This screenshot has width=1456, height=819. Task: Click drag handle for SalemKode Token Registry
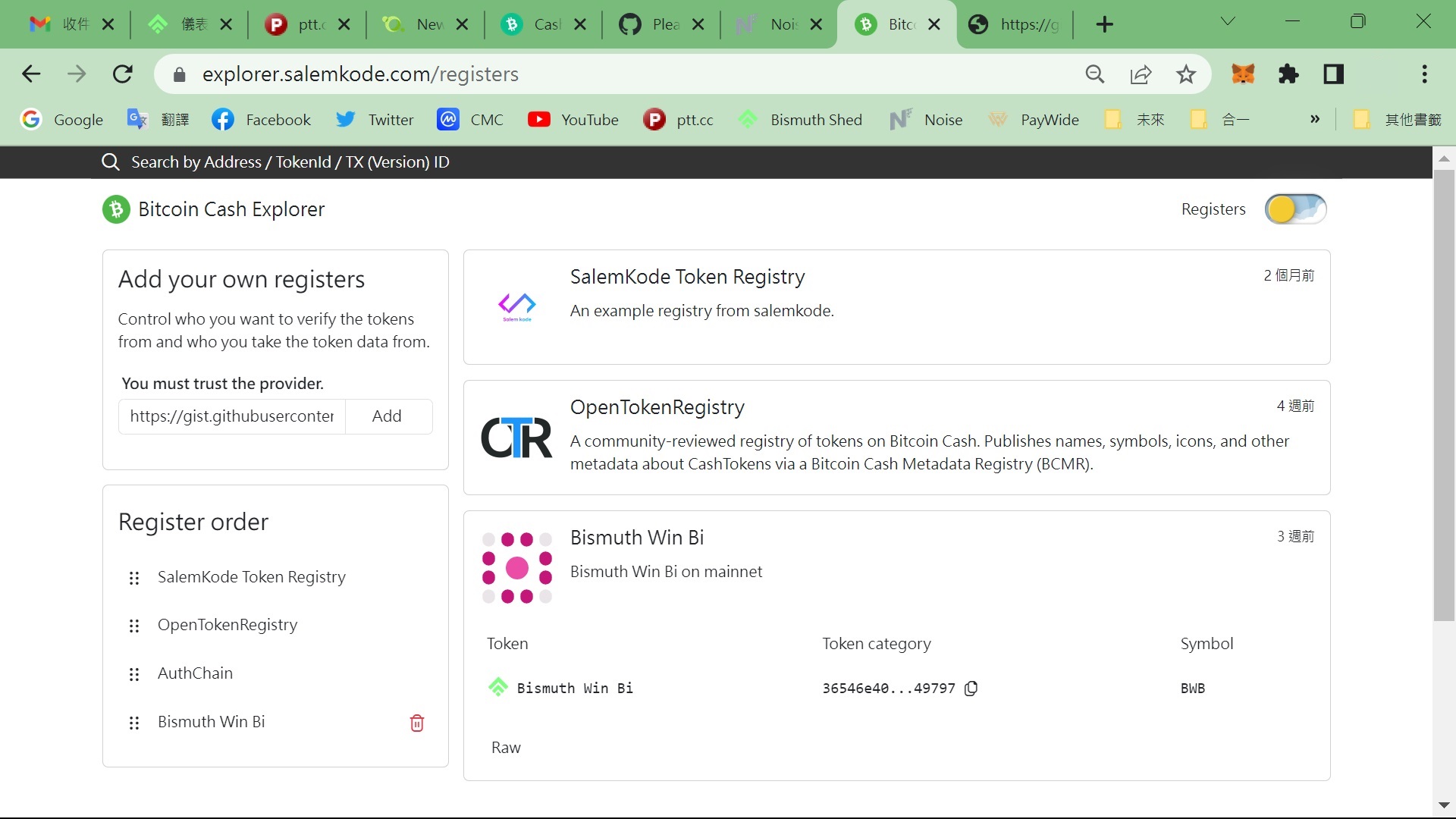pyautogui.click(x=134, y=579)
